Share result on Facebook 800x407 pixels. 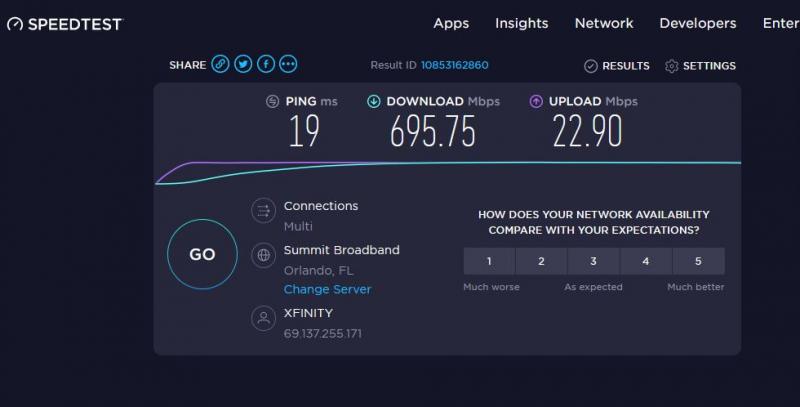click(x=266, y=64)
